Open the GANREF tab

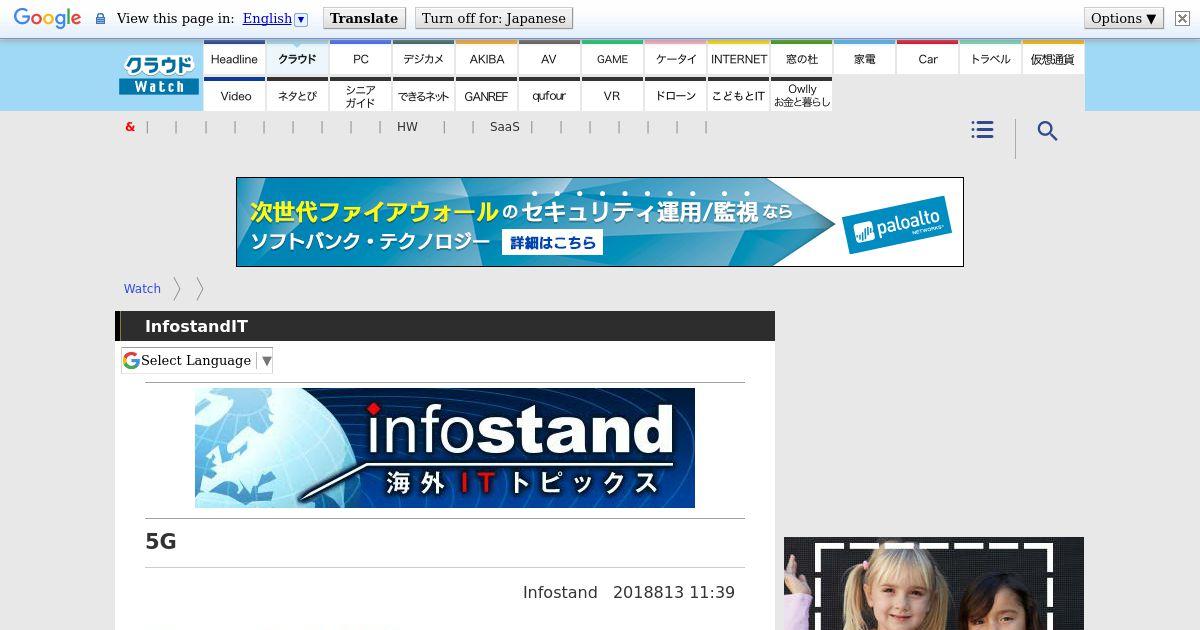[486, 95]
